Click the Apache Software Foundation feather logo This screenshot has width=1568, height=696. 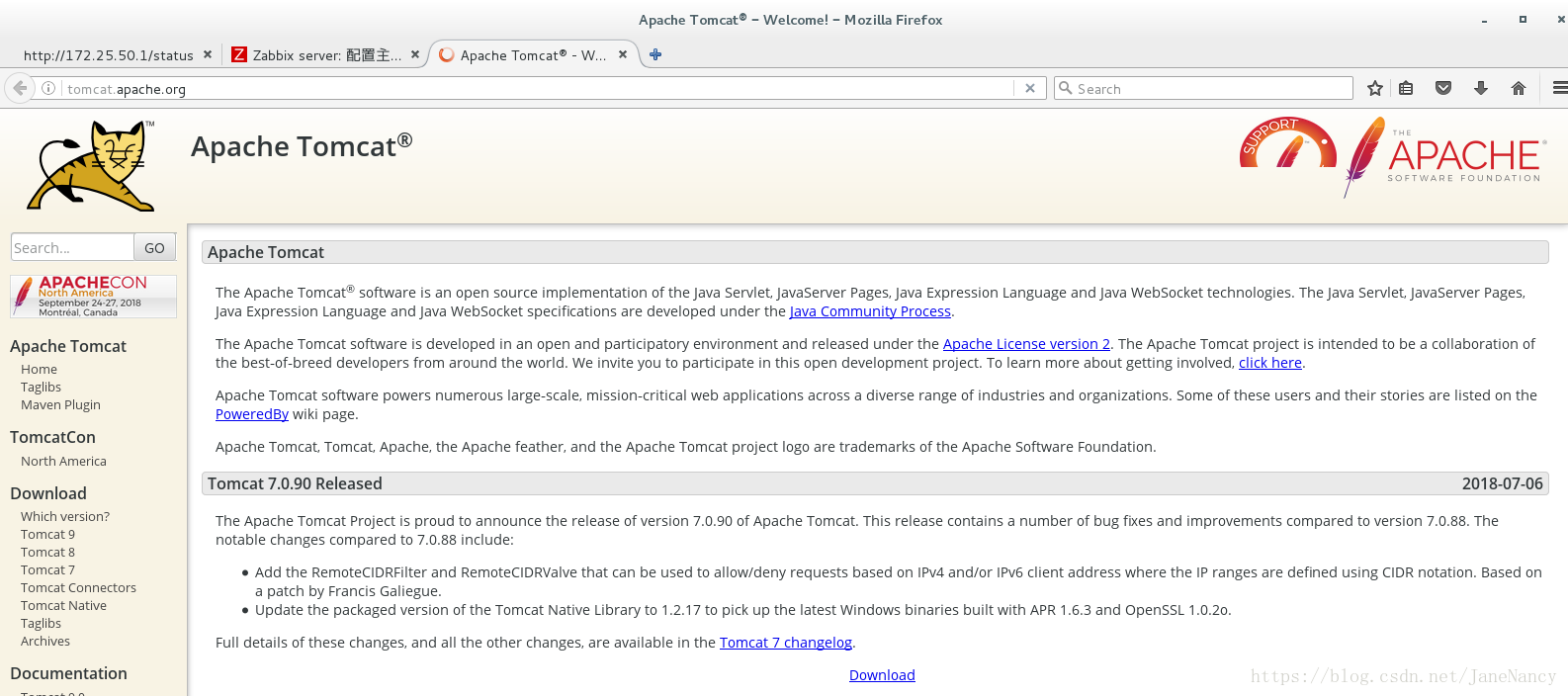click(x=1444, y=156)
